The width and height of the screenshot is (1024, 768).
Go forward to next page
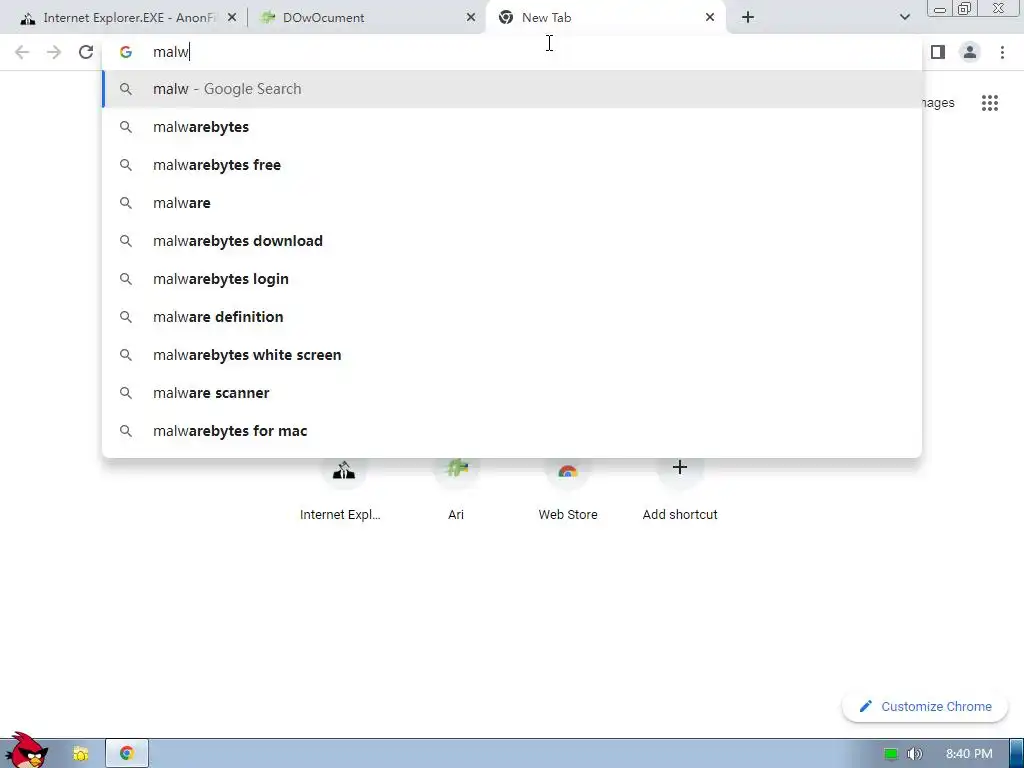[54, 52]
